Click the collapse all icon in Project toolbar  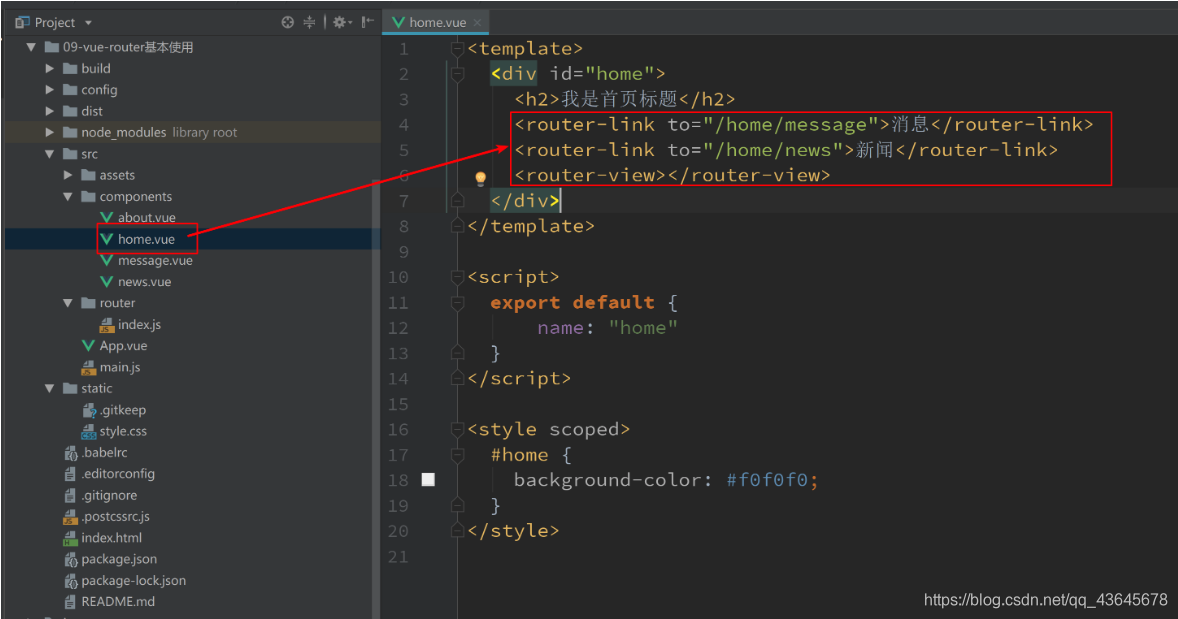click(309, 23)
